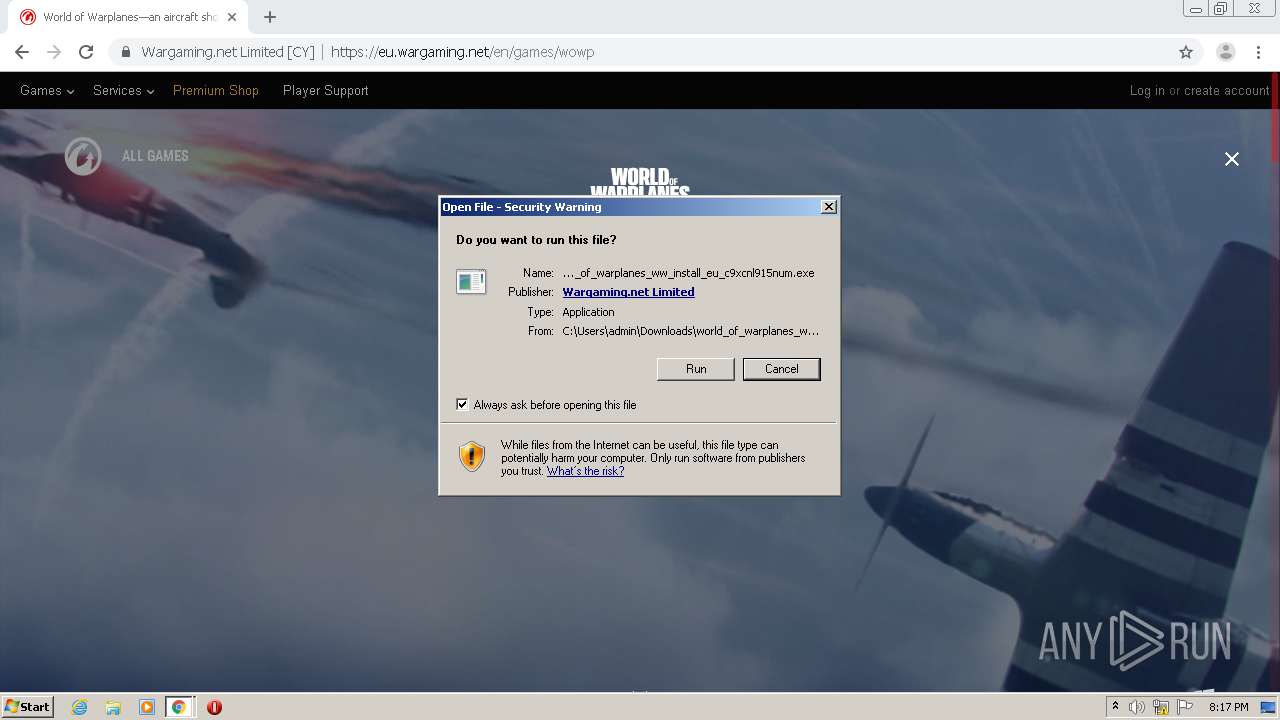Open the media player taskbar icon
The height and width of the screenshot is (720, 1280).
(146, 707)
